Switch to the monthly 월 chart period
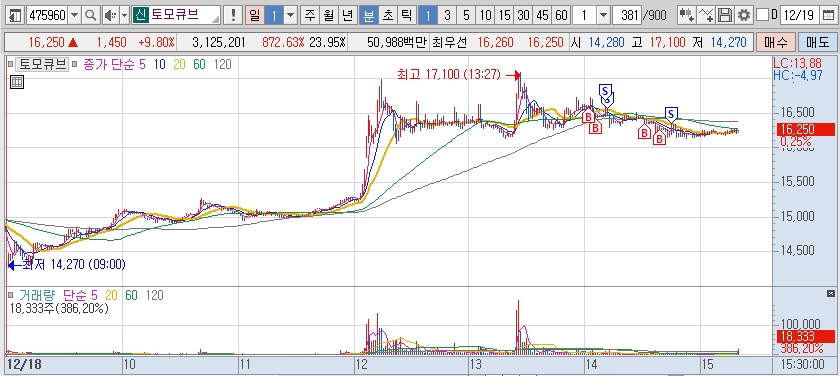840x376 pixels. pos(328,16)
